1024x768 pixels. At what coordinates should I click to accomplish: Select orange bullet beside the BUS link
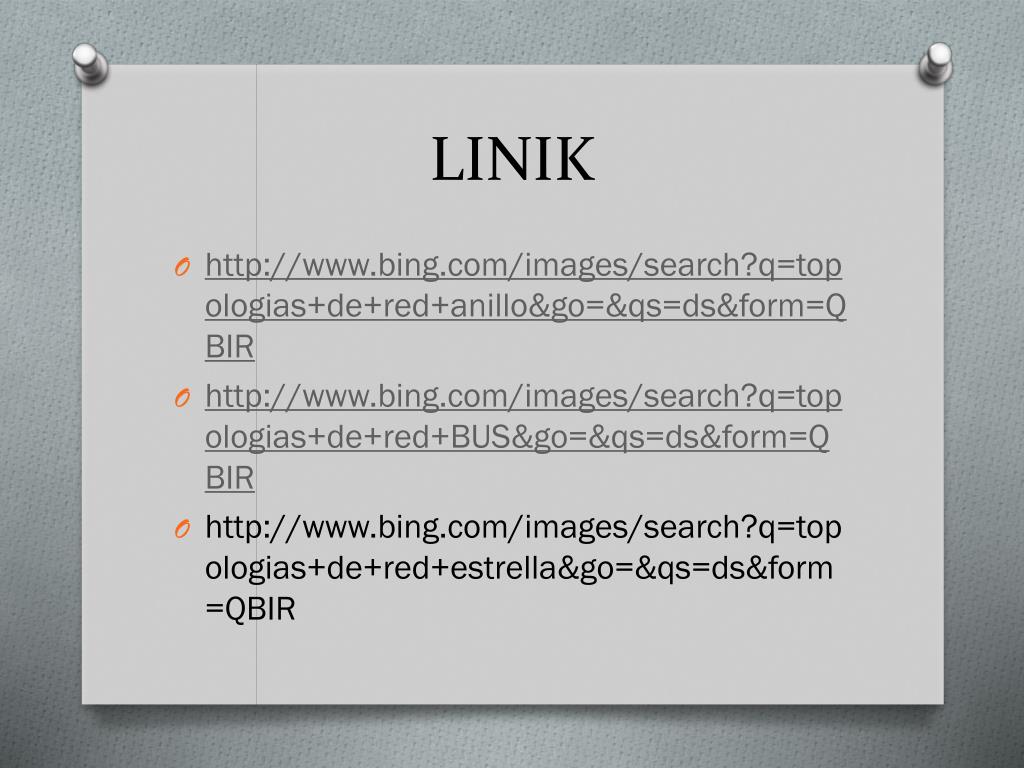pos(182,397)
